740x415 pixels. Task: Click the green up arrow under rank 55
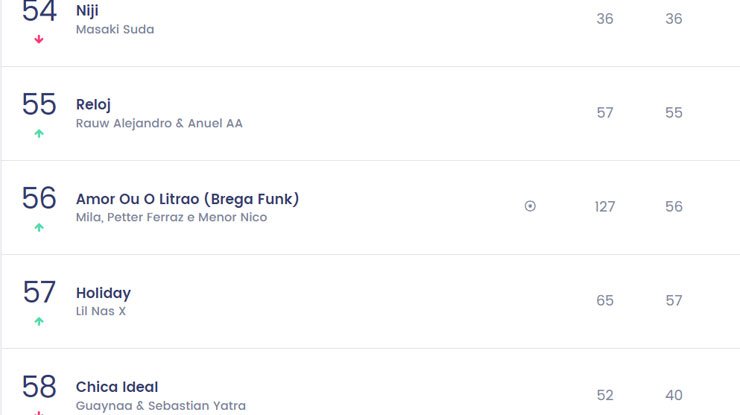[x=39, y=134]
